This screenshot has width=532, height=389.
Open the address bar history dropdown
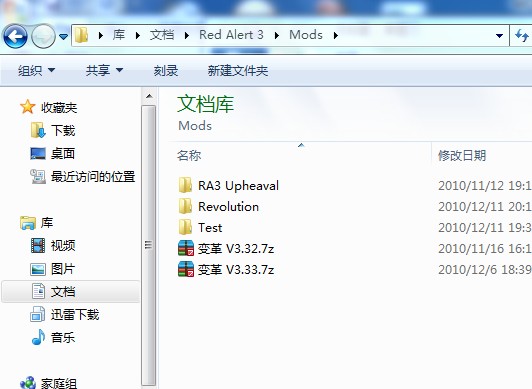click(499, 35)
